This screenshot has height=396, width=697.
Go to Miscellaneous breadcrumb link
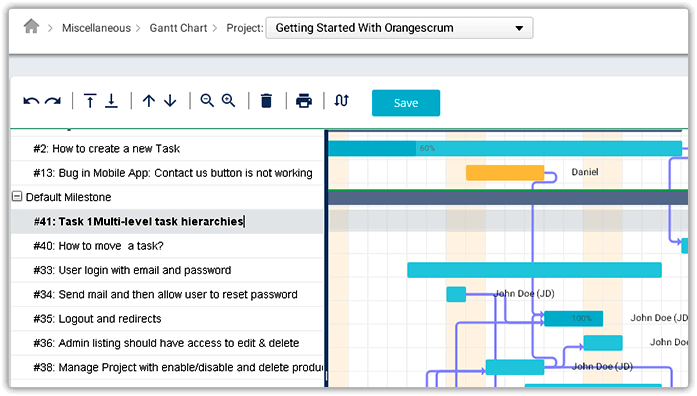point(96,28)
